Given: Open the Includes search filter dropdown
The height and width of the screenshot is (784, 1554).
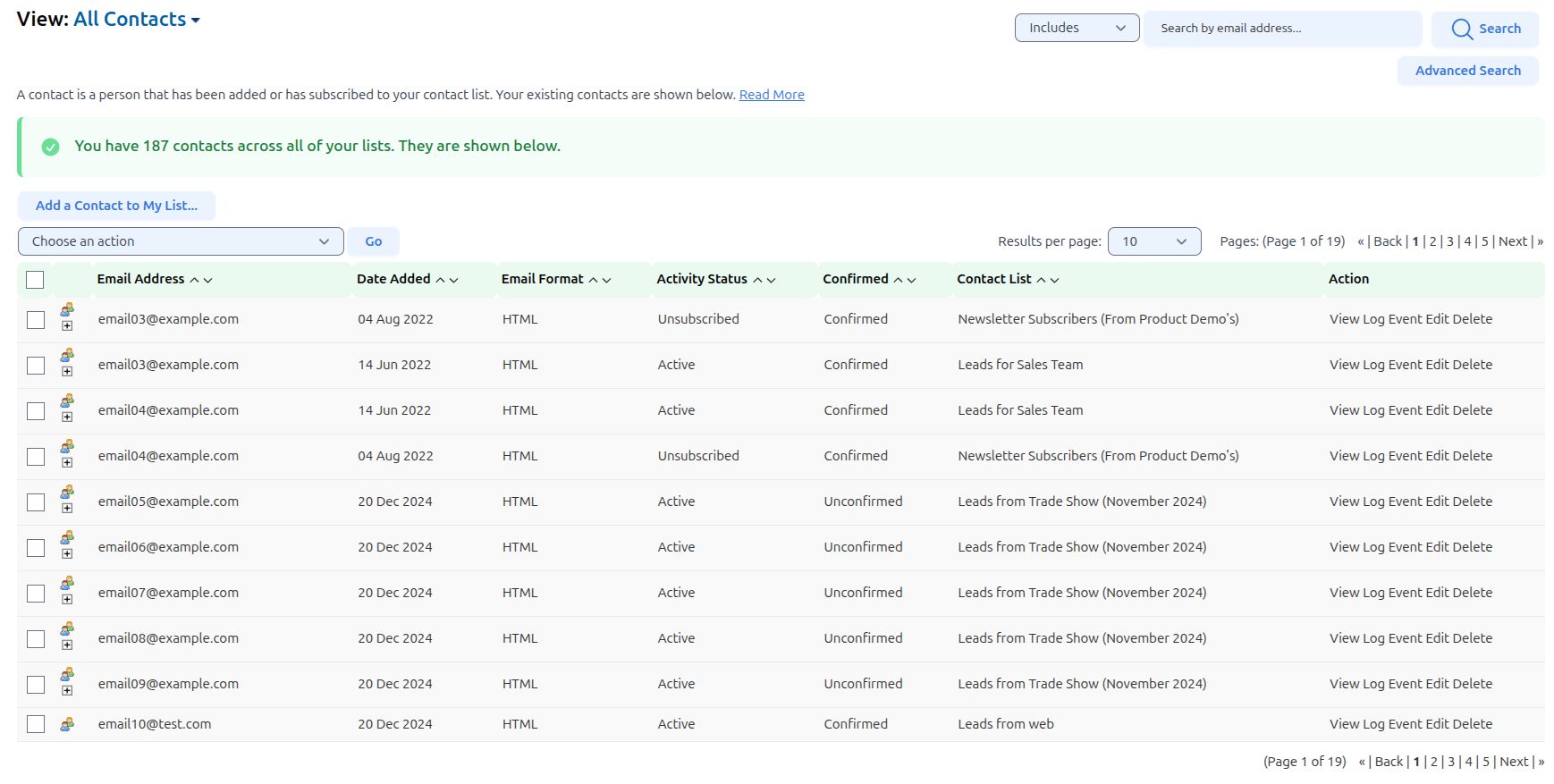Looking at the screenshot, I should (x=1077, y=28).
